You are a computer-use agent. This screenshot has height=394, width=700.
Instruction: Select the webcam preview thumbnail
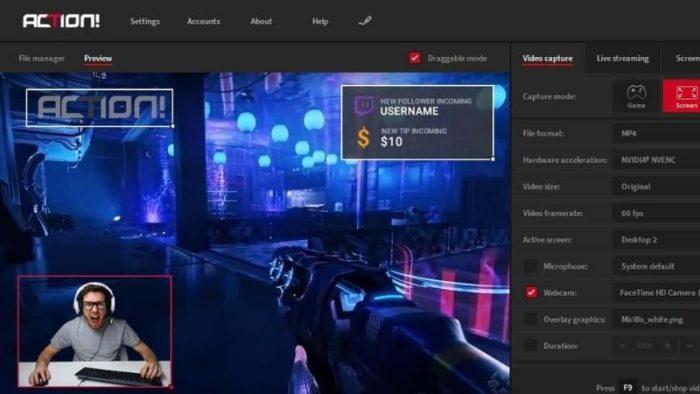tap(95, 331)
